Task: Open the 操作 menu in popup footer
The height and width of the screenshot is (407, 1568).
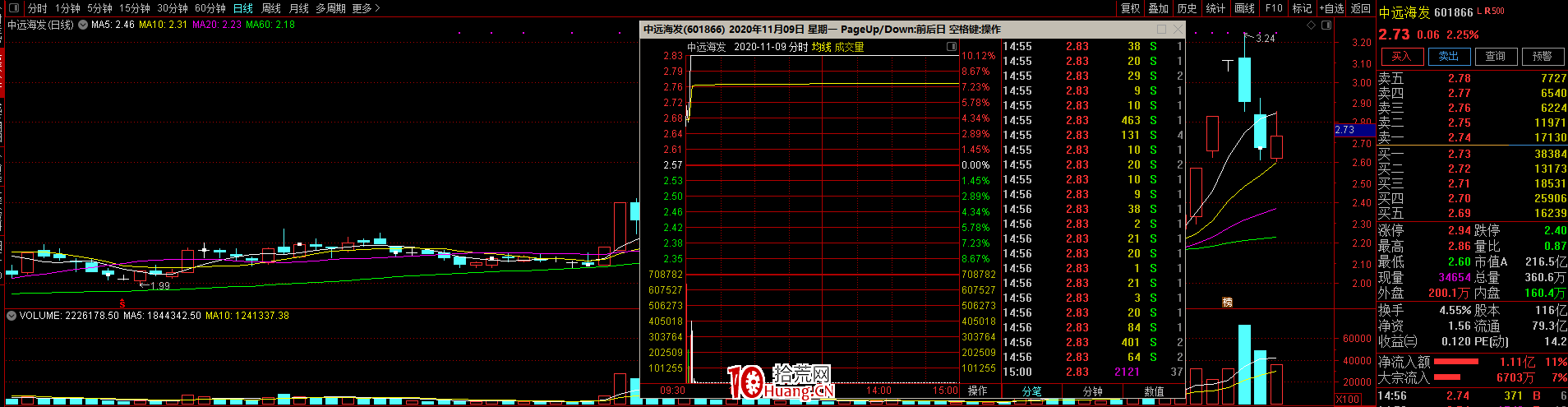Action: [x=977, y=391]
